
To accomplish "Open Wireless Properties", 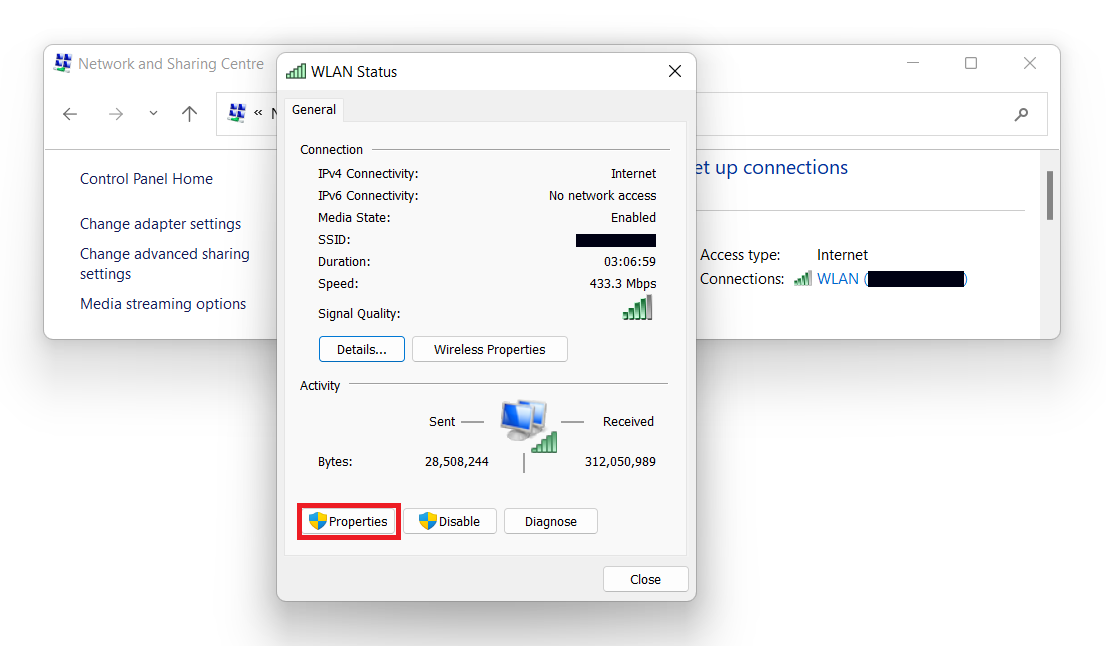I will tap(489, 349).
